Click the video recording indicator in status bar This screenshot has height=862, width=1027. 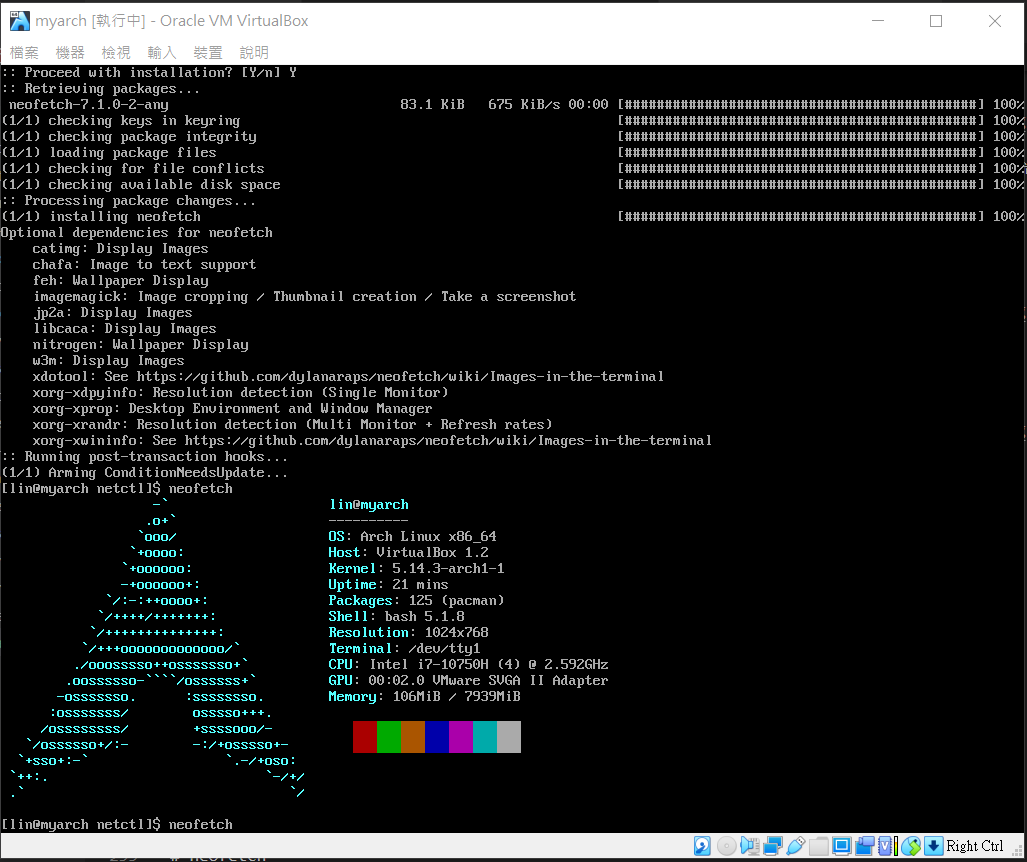coord(865,846)
